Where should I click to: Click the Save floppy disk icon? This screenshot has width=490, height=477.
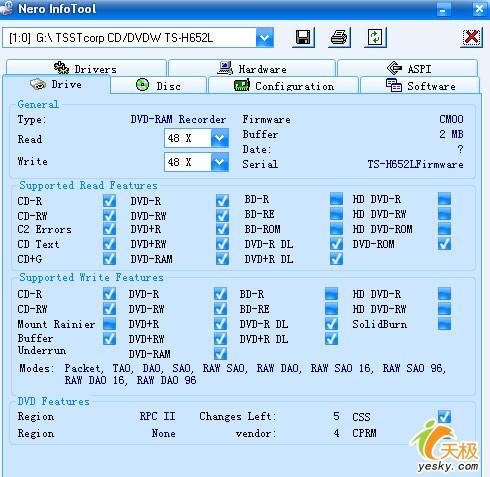(303, 37)
